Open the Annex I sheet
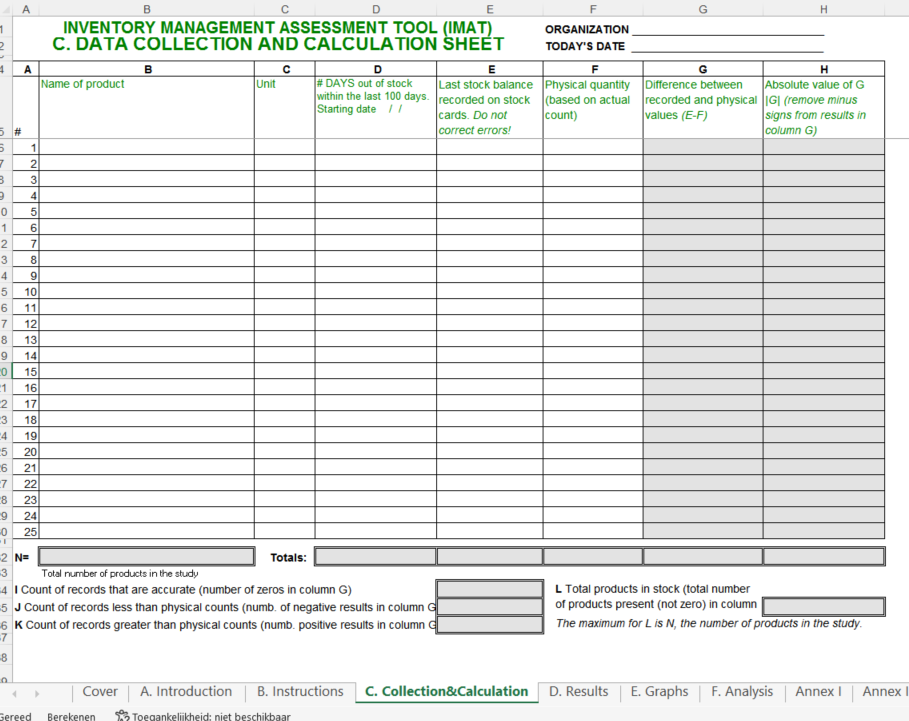Viewport: 909px width, 721px height. pyautogui.click(x=818, y=691)
